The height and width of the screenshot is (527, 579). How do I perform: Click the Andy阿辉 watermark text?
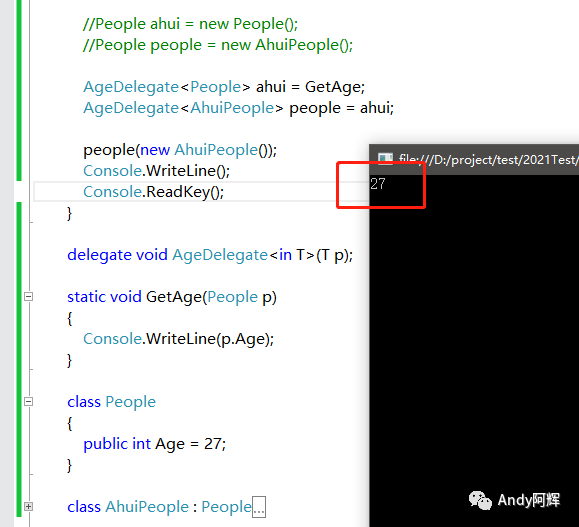[x=528, y=500]
